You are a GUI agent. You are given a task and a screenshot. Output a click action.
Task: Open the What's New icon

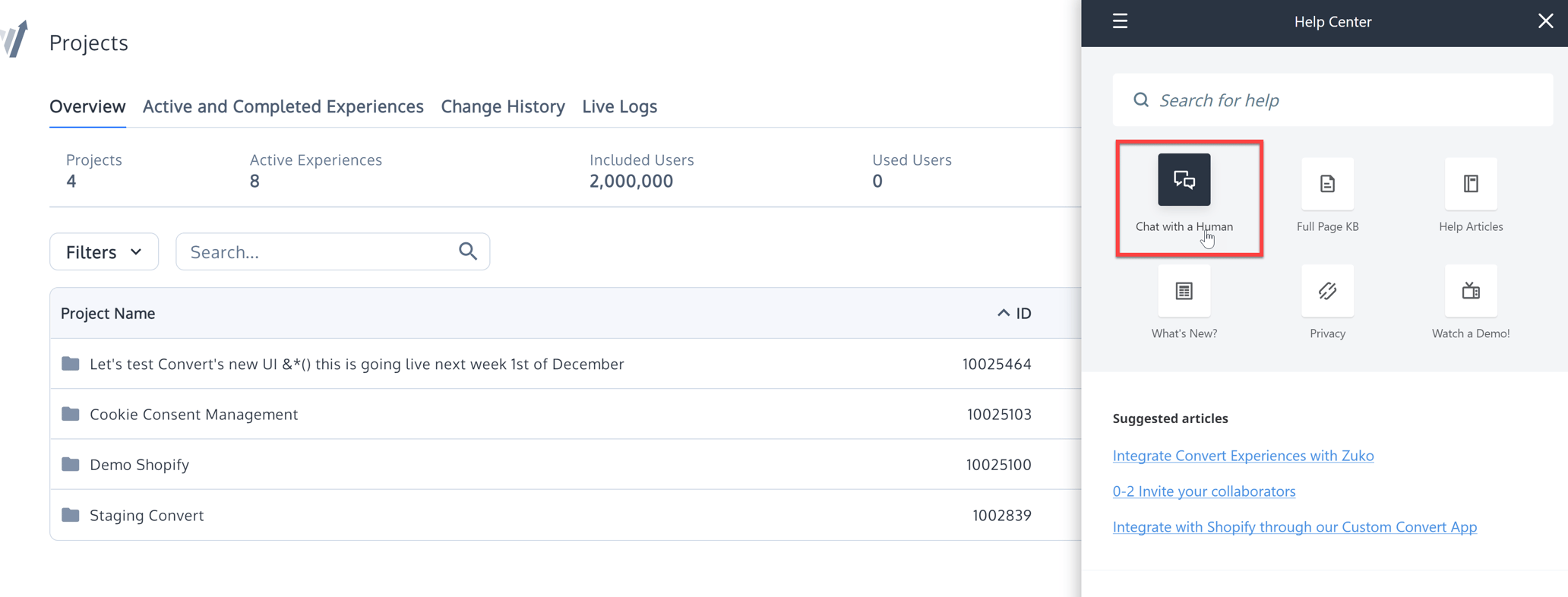pos(1184,291)
